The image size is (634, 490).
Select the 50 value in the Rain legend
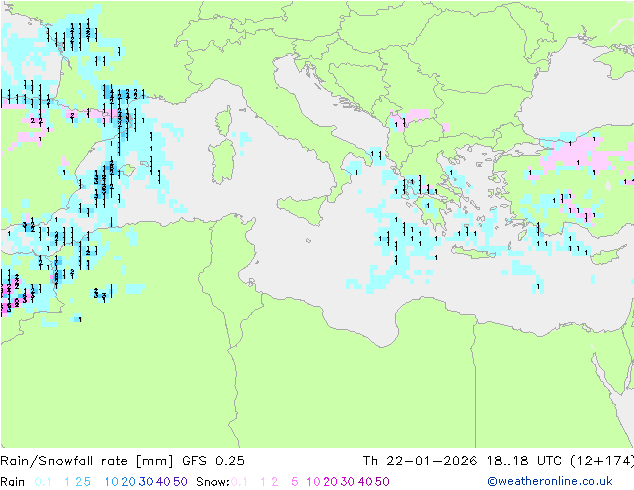point(180,482)
